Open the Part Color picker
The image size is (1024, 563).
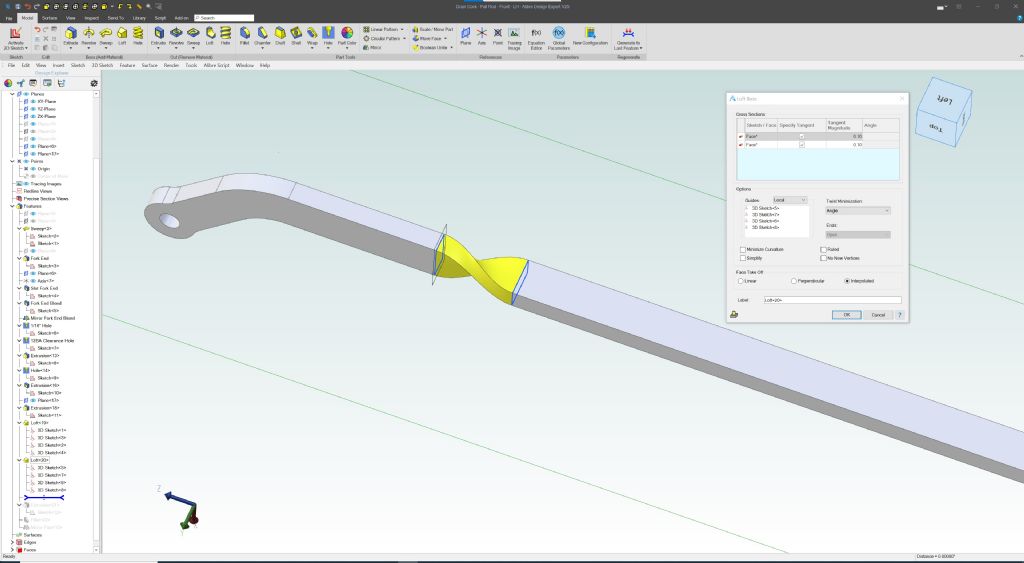click(x=347, y=36)
